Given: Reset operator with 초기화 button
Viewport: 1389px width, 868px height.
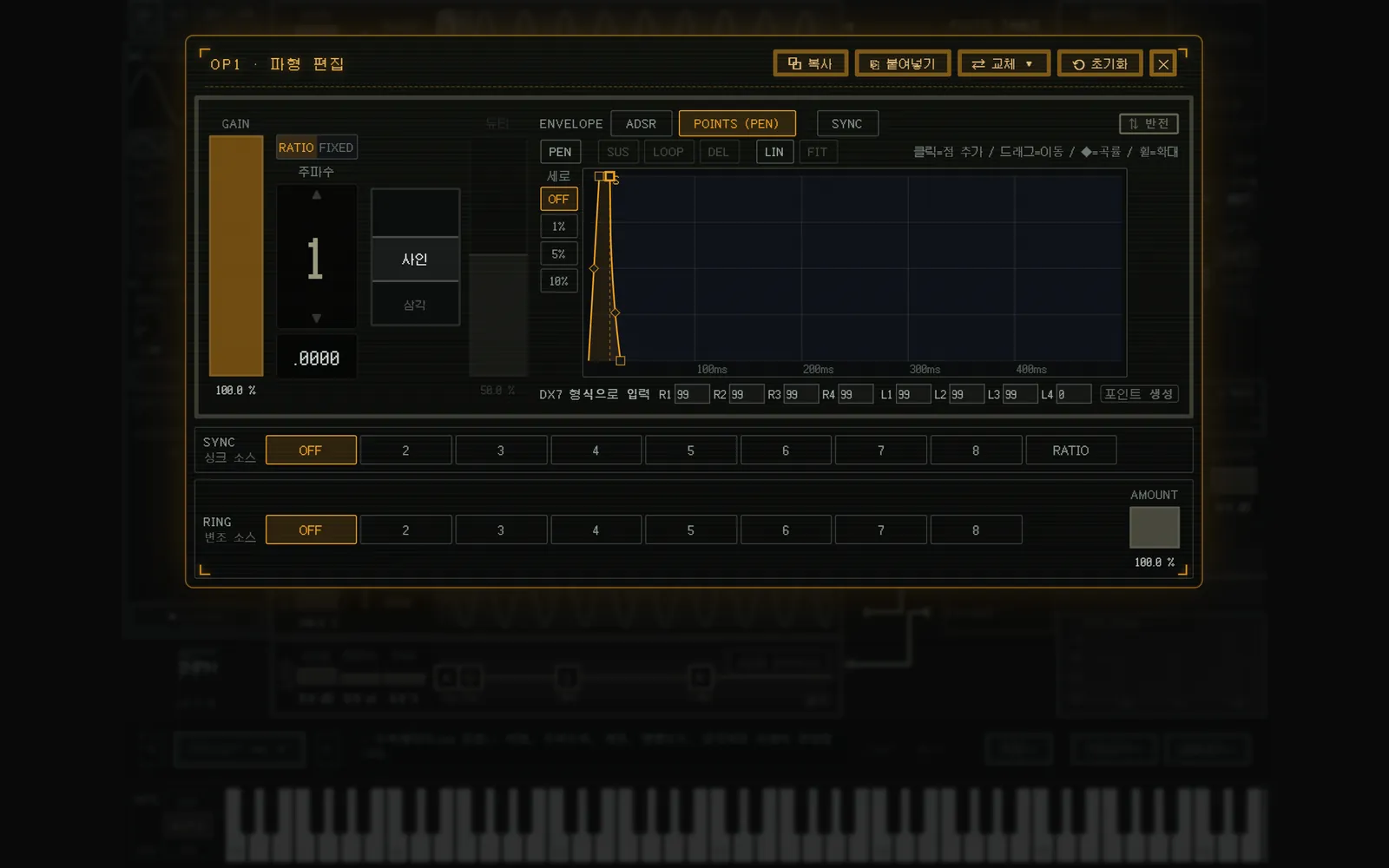Looking at the screenshot, I should (x=1100, y=63).
